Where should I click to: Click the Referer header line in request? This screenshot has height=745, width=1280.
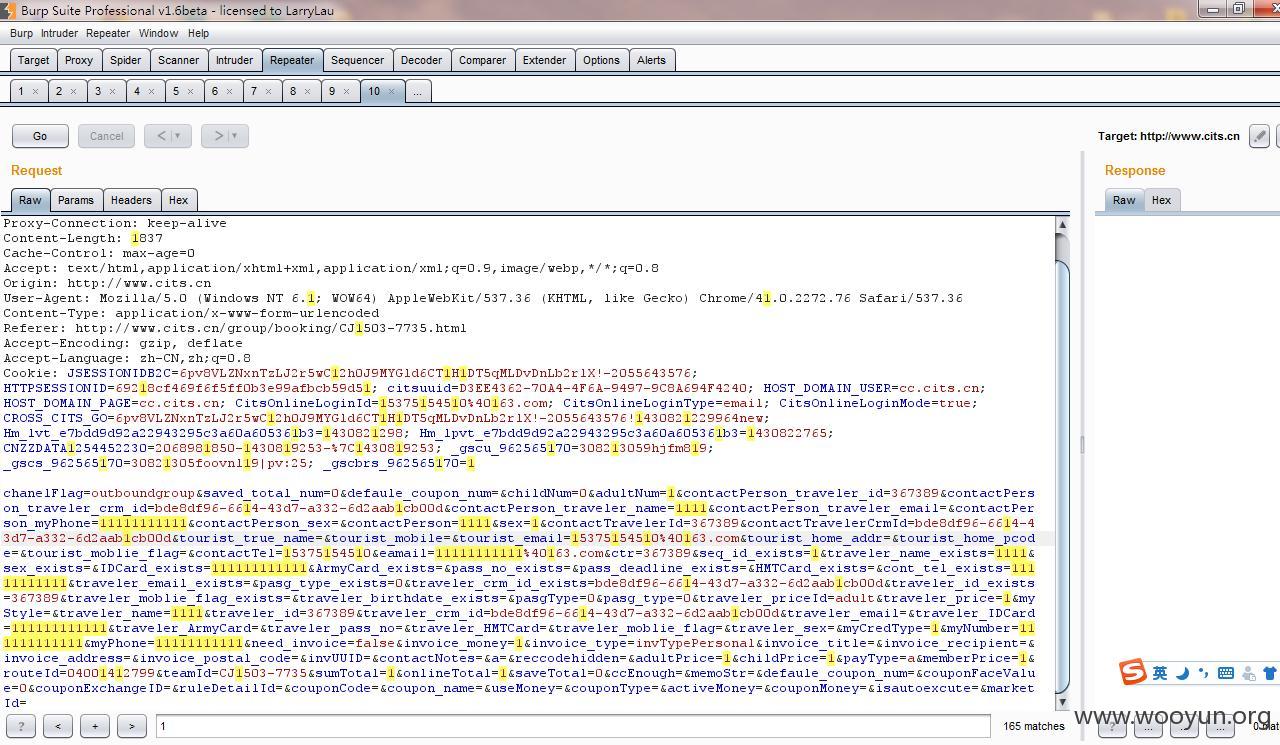235,328
